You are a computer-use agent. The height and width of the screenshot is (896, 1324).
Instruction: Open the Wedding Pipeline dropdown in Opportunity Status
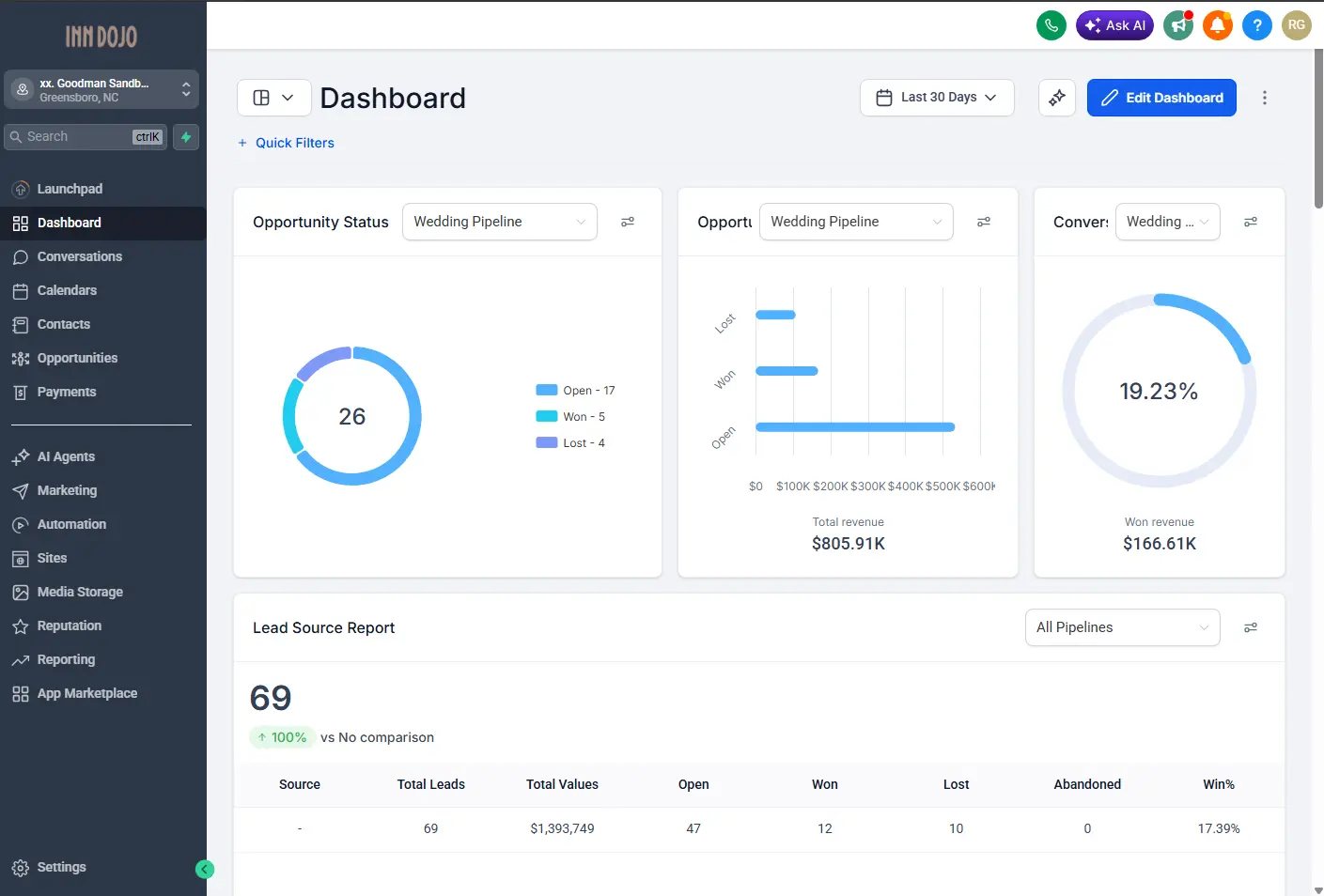(499, 222)
